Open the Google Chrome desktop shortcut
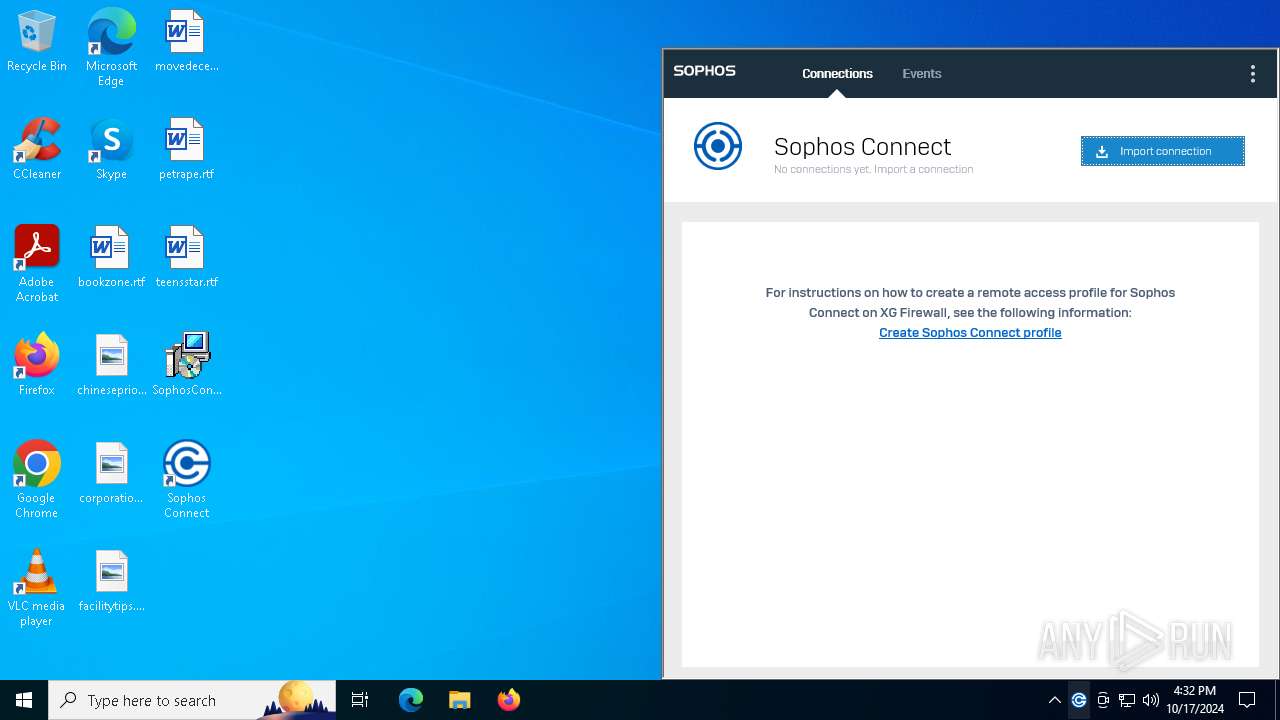 (x=37, y=480)
